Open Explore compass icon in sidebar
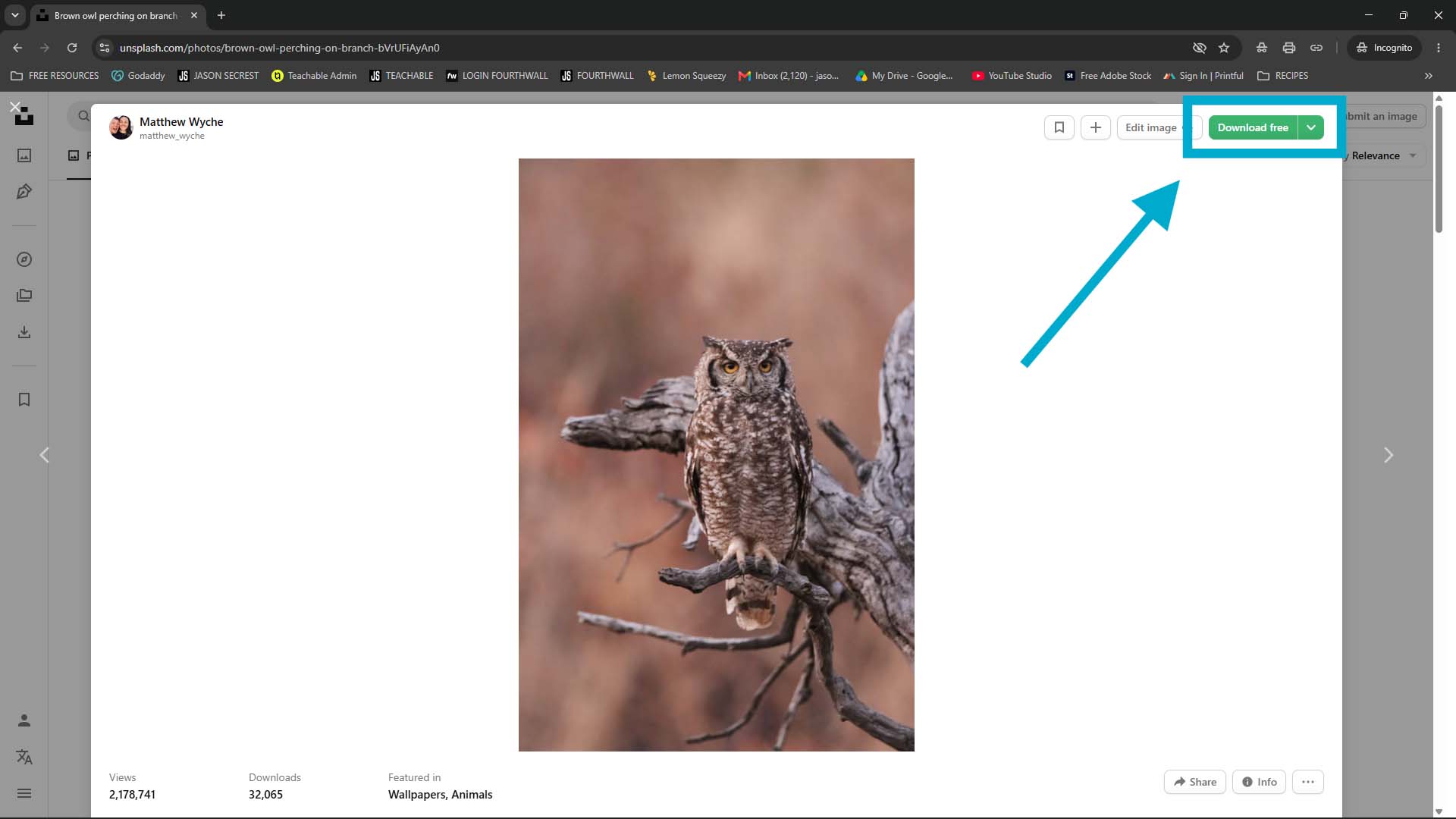Image resolution: width=1456 pixels, height=819 pixels. pos(24,259)
